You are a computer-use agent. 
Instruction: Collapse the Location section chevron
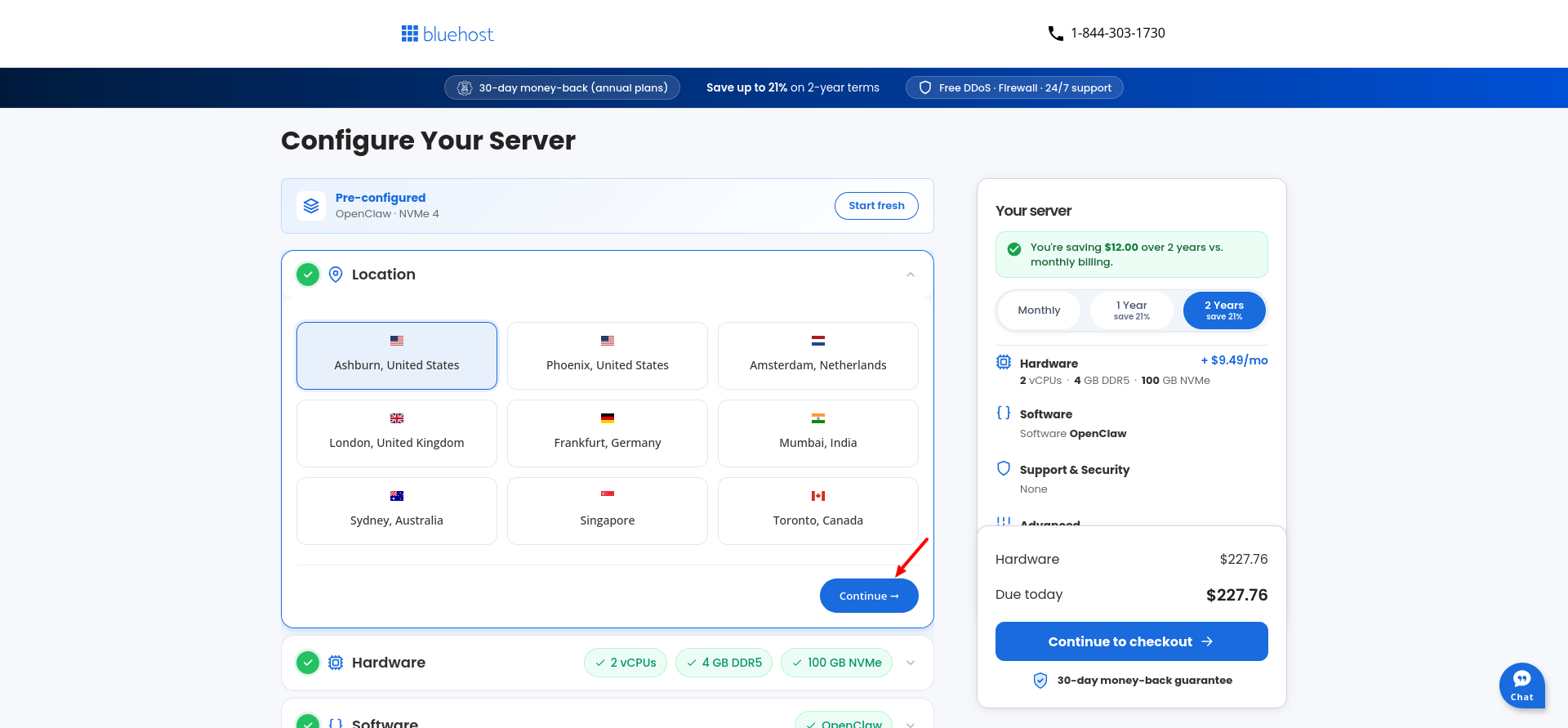(x=911, y=275)
